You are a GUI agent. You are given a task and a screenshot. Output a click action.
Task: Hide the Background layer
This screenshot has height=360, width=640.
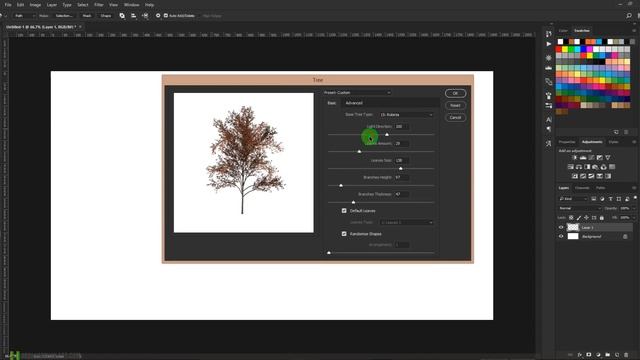coord(561,236)
